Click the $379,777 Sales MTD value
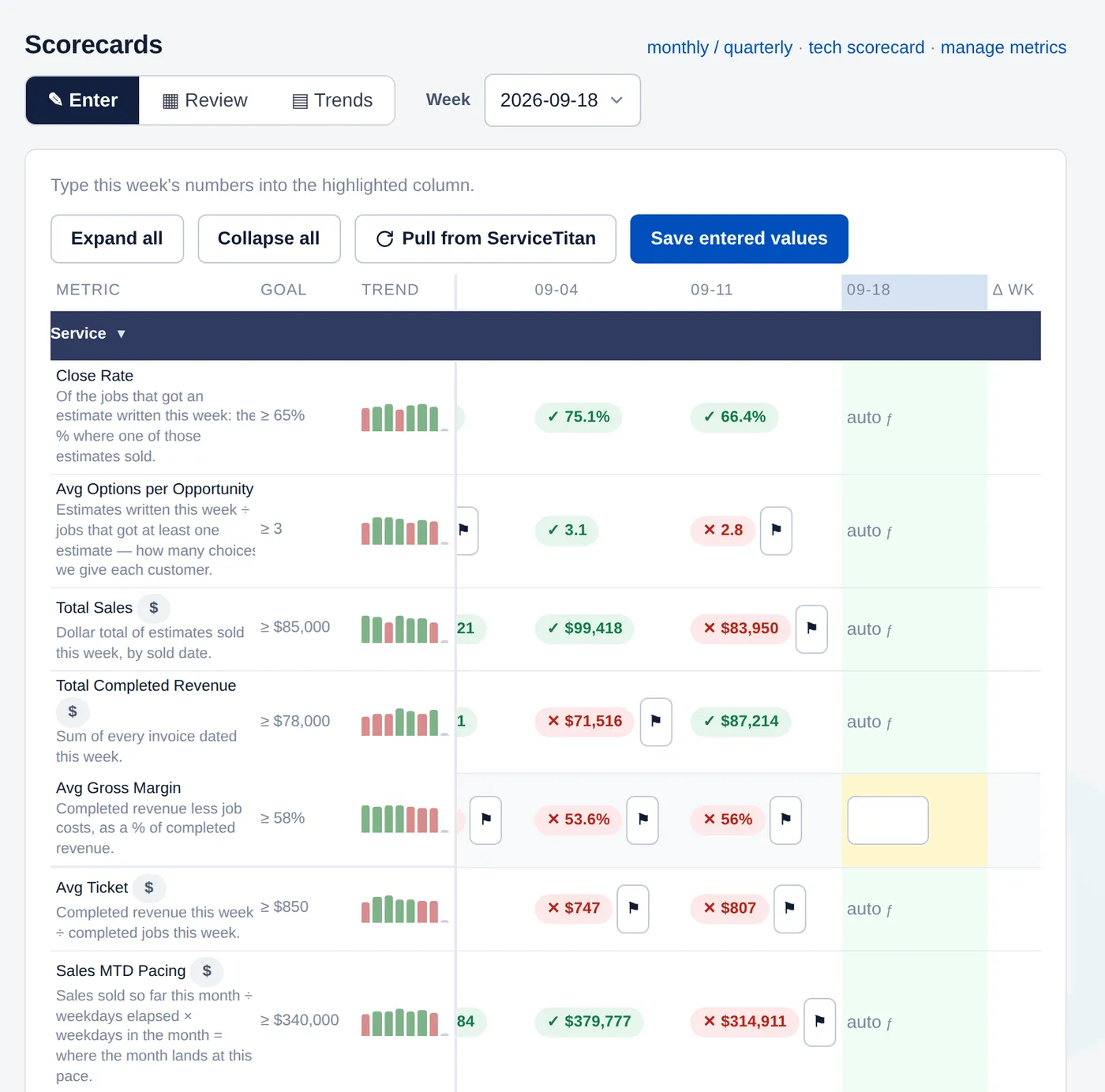Image resolution: width=1105 pixels, height=1092 pixels. pyautogui.click(x=590, y=1022)
